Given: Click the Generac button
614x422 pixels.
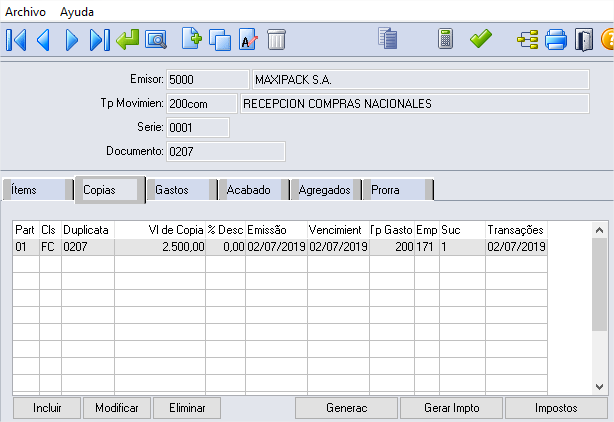Looking at the screenshot, I should coord(347,408).
